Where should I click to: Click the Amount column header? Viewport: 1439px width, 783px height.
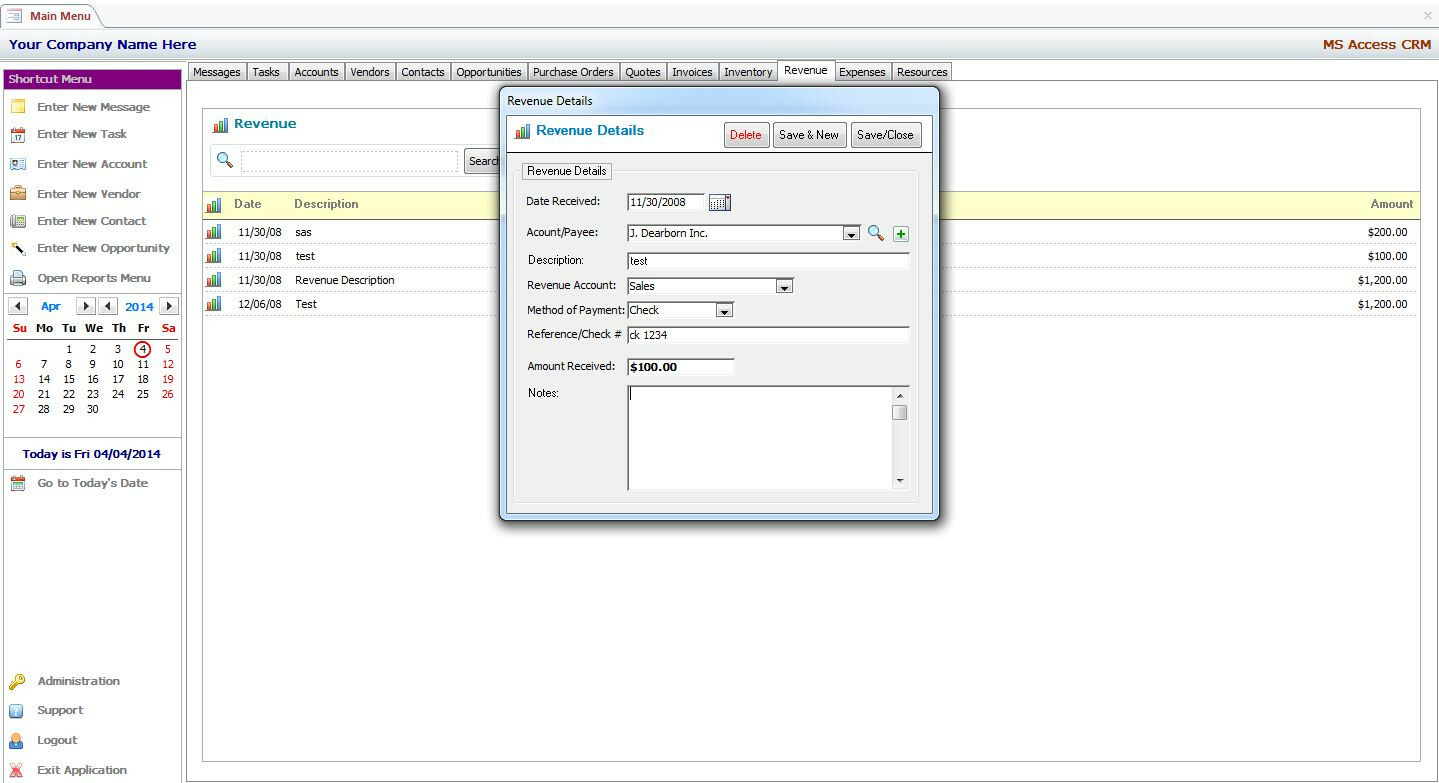1392,204
